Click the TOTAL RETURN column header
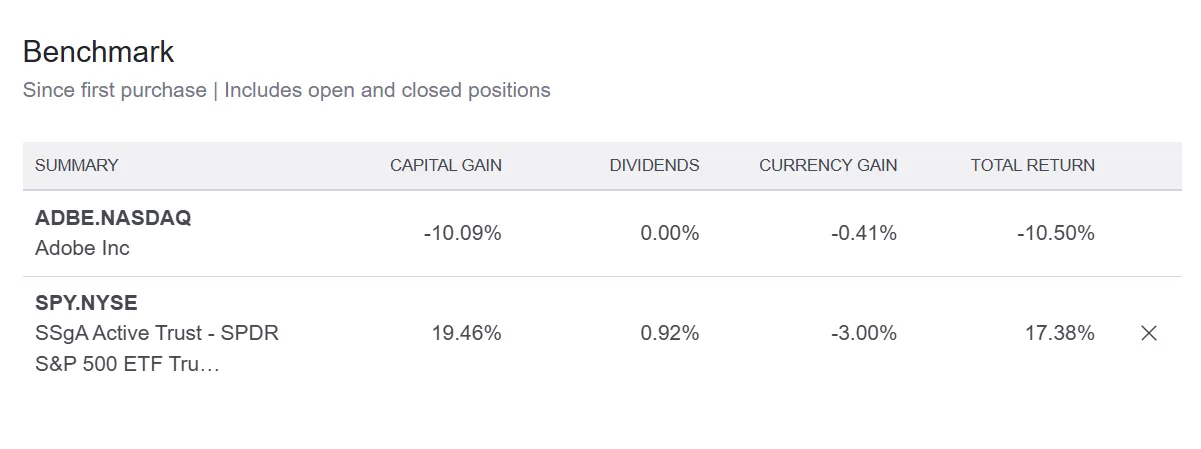Image resolution: width=1201 pixels, height=449 pixels. click(1032, 165)
